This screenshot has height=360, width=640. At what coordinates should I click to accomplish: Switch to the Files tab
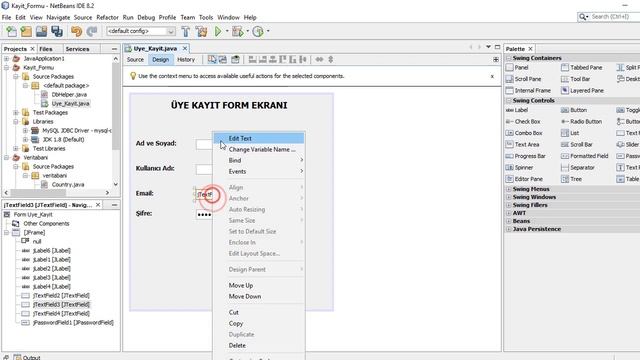tap(46, 49)
